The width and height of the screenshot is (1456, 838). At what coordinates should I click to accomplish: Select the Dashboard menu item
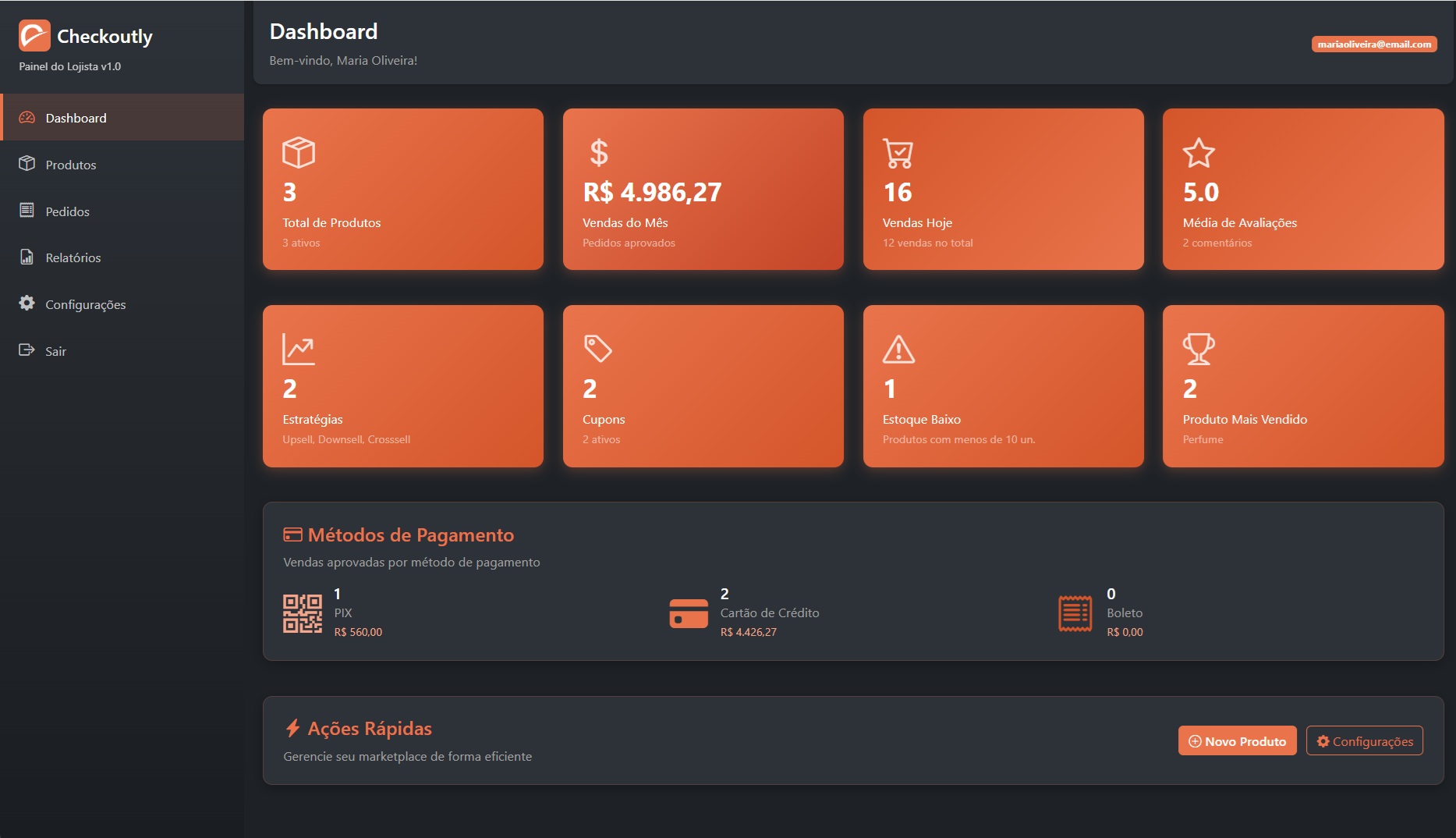[75, 117]
